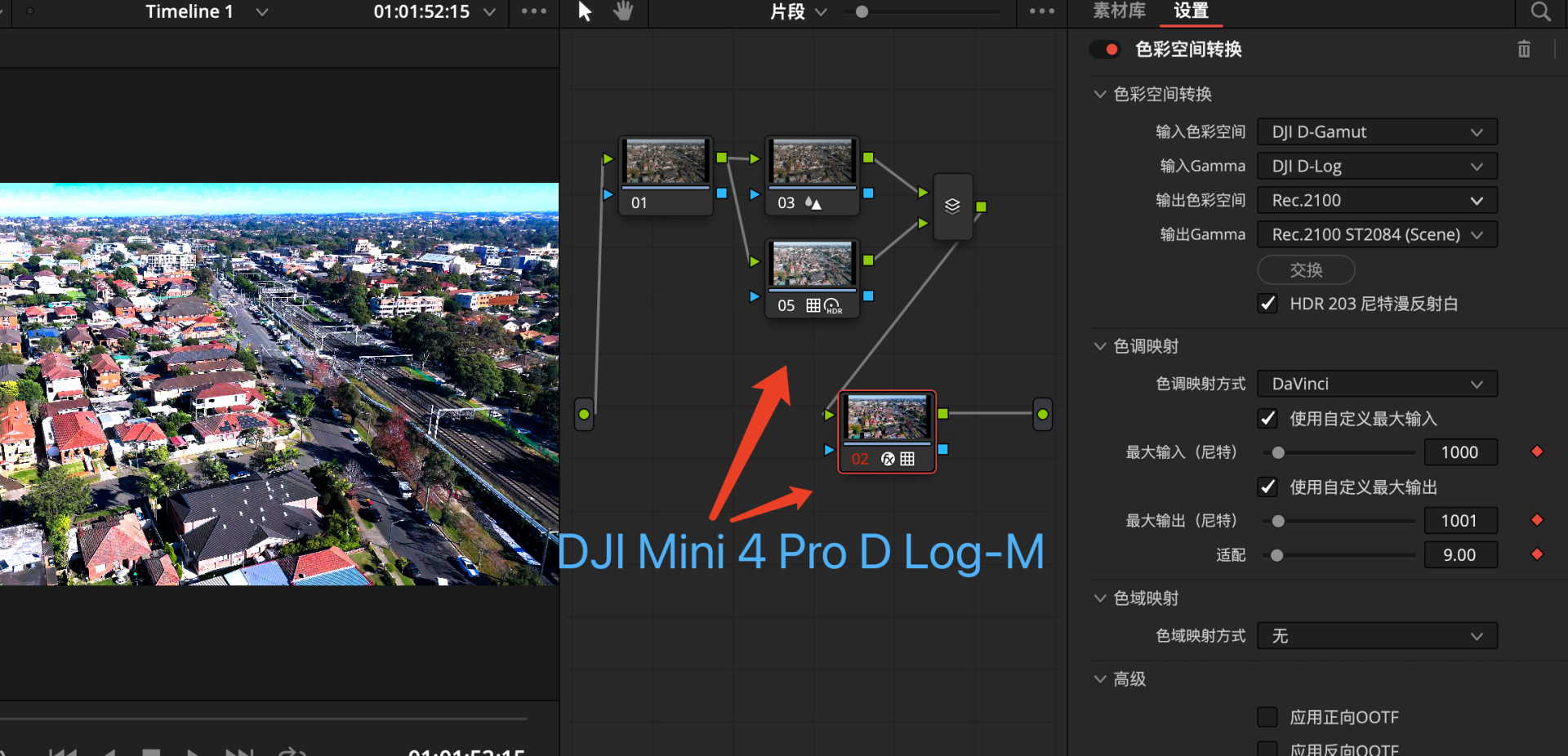Collapse the 色域映射 section
Image resolution: width=1568 pixels, height=756 pixels.
coord(1100,598)
